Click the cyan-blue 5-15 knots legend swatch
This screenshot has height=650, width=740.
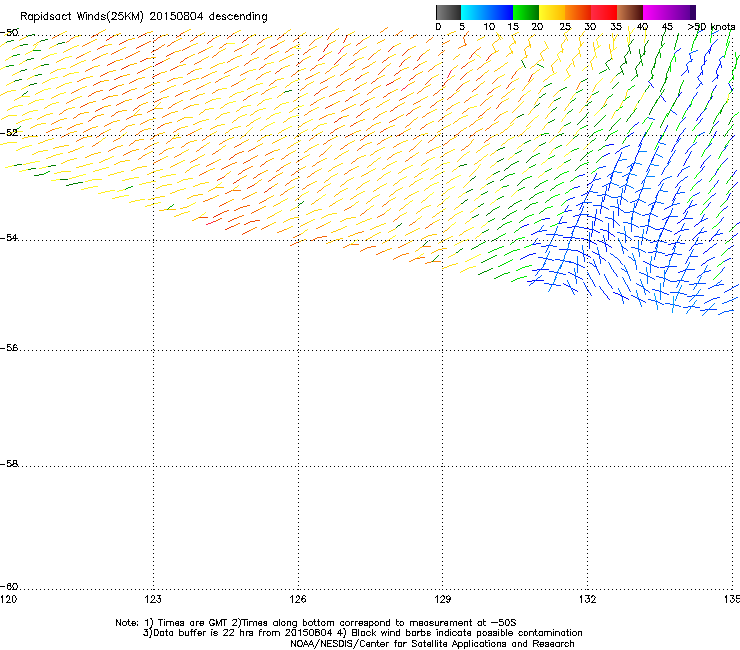[x=487, y=12]
